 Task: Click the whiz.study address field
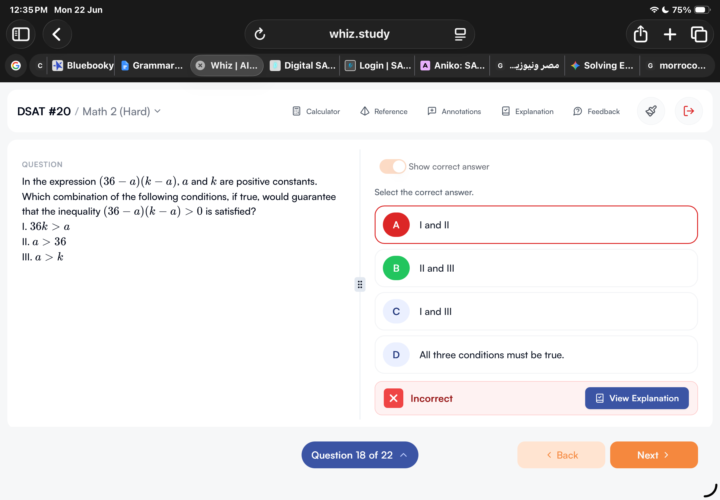tap(360, 34)
